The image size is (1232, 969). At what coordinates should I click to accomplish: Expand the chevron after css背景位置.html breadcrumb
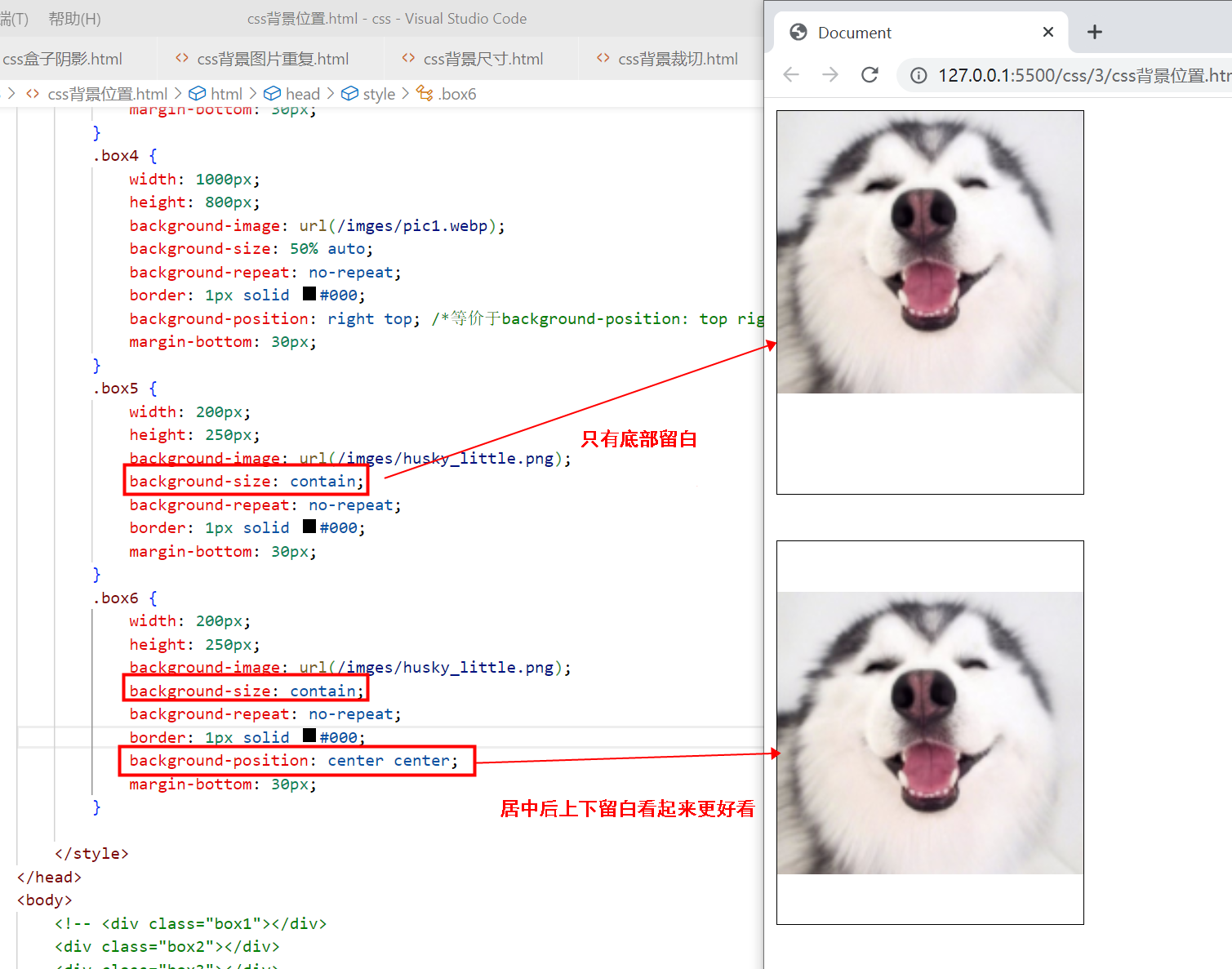coord(178,94)
